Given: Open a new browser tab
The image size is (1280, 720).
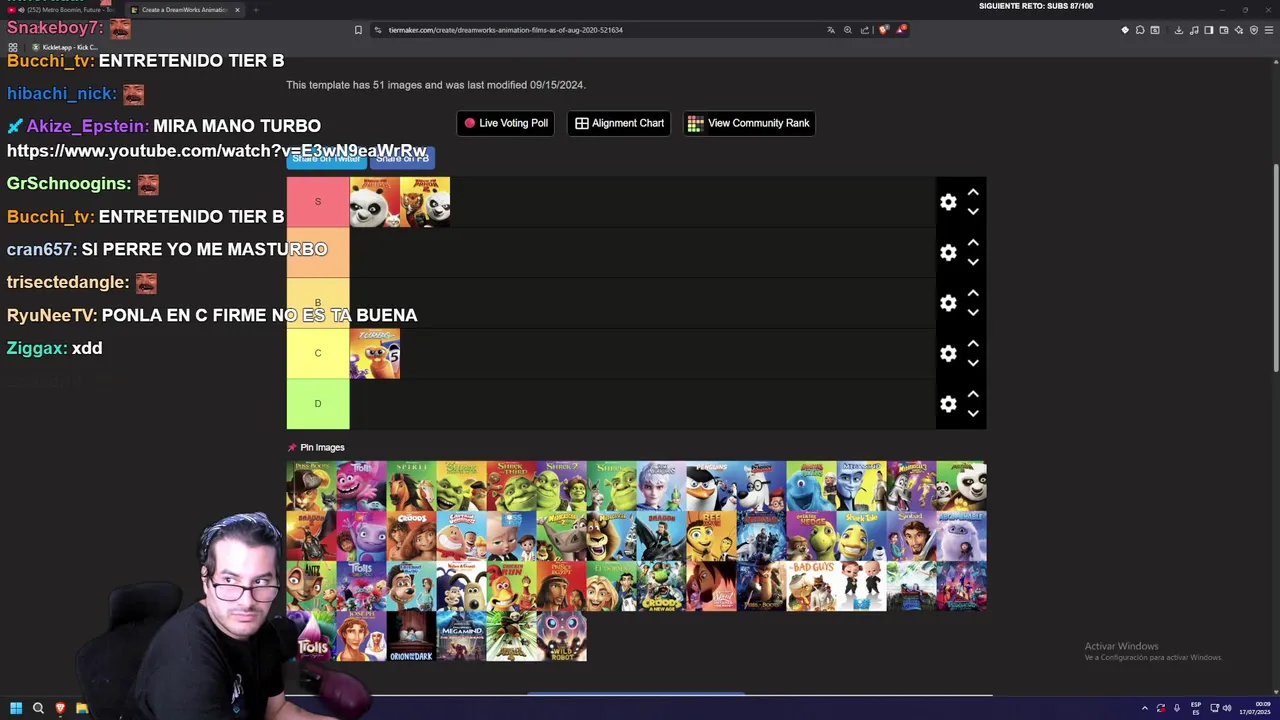Looking at the screenshot, I should coord(256,10).
